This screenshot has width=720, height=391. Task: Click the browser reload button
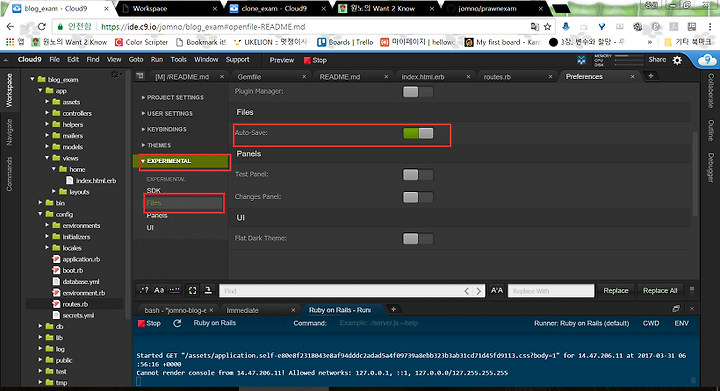(x=41, y=27)
